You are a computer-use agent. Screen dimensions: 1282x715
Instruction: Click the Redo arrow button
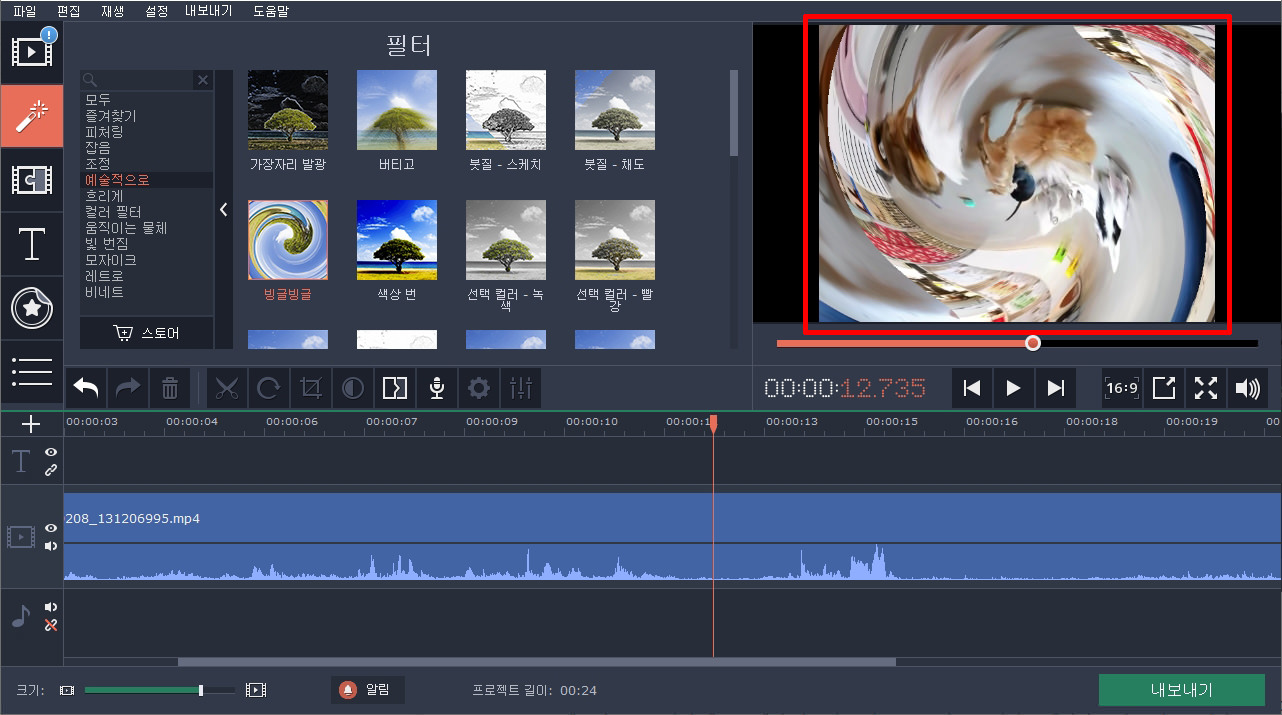(129, 388)
